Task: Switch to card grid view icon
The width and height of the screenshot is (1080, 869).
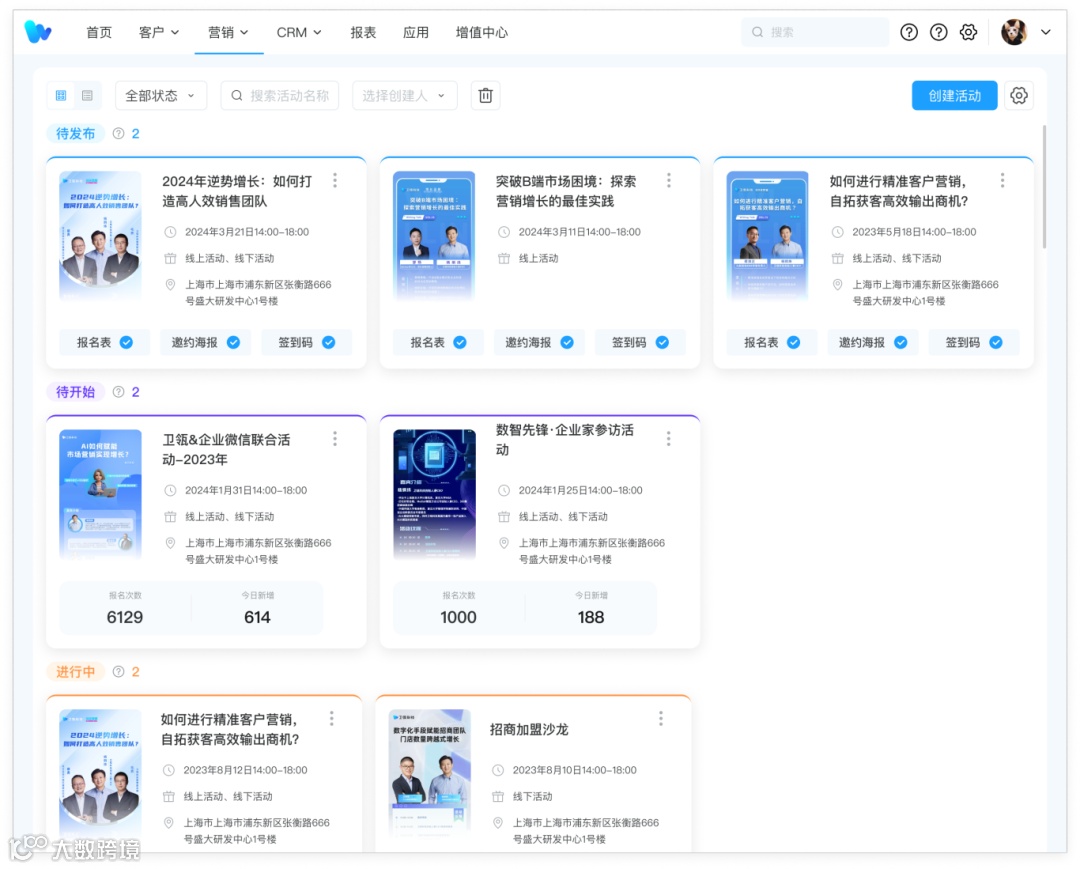Action: (61, 96)
